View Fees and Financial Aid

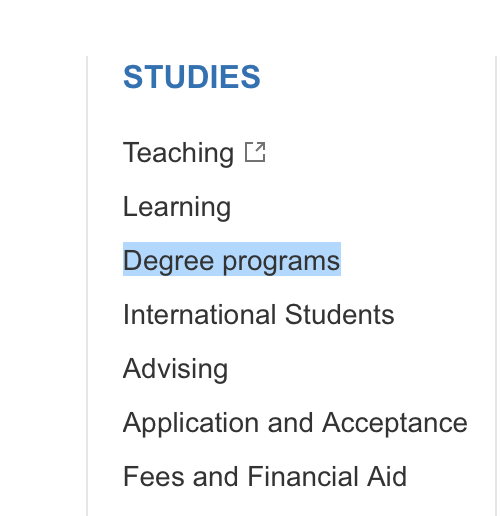[265, 476]
